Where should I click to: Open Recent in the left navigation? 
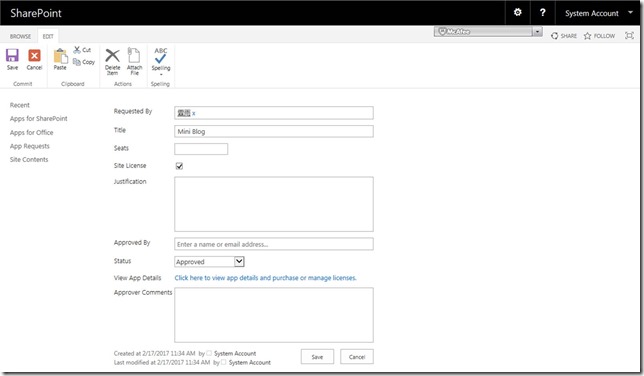[20, 105]
